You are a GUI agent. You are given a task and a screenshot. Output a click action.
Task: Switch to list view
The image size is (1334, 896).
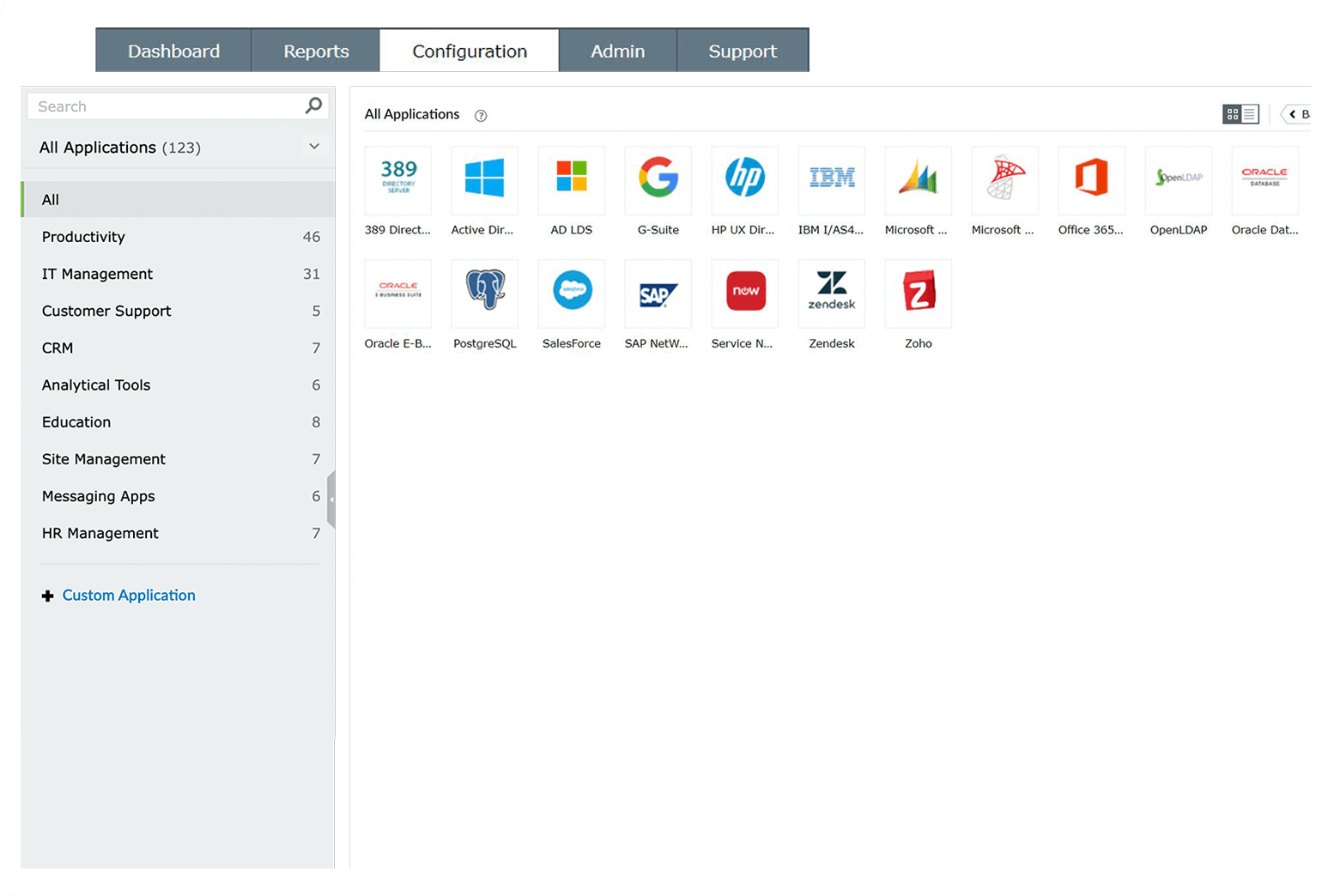point(1250,114)
